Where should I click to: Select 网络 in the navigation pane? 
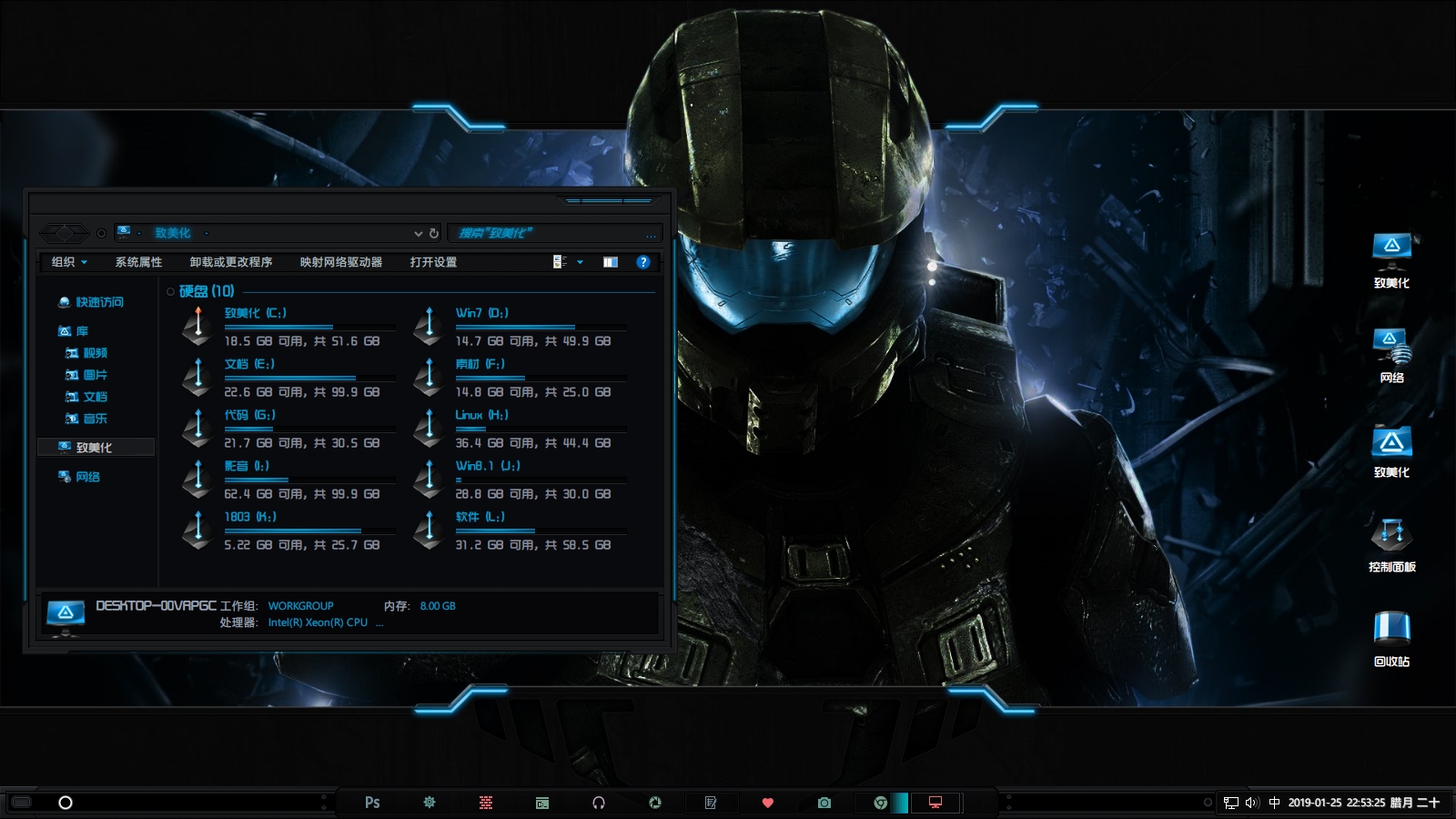(87, 477)
